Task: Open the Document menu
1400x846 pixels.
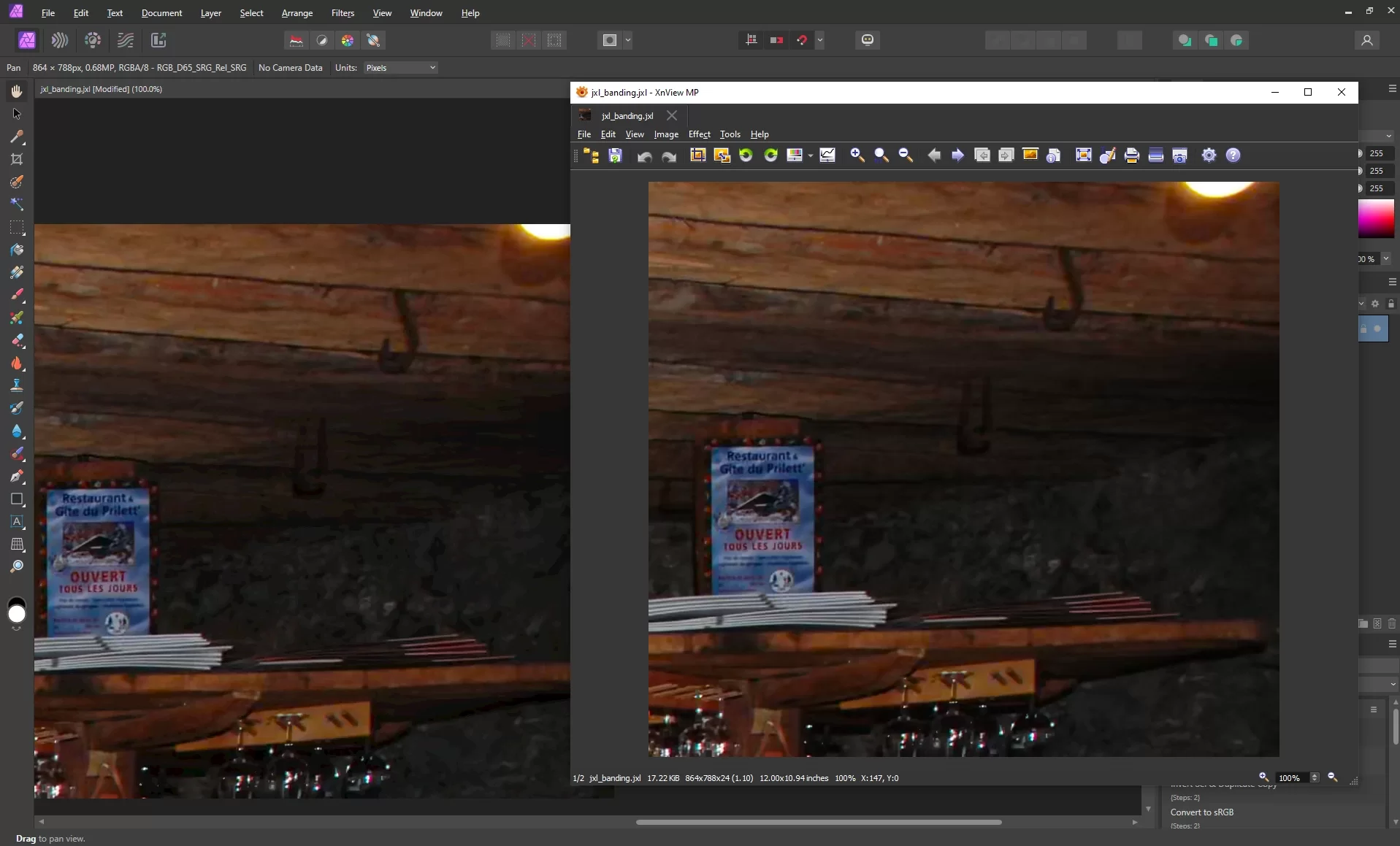Action: pos(162,13)
